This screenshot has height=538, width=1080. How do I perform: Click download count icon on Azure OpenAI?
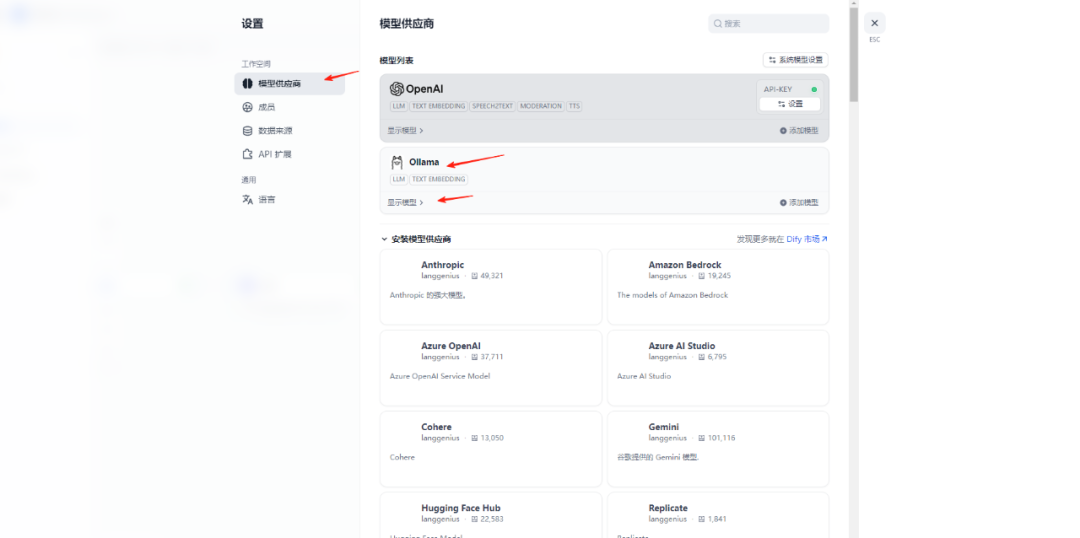[x=475, y=357]
